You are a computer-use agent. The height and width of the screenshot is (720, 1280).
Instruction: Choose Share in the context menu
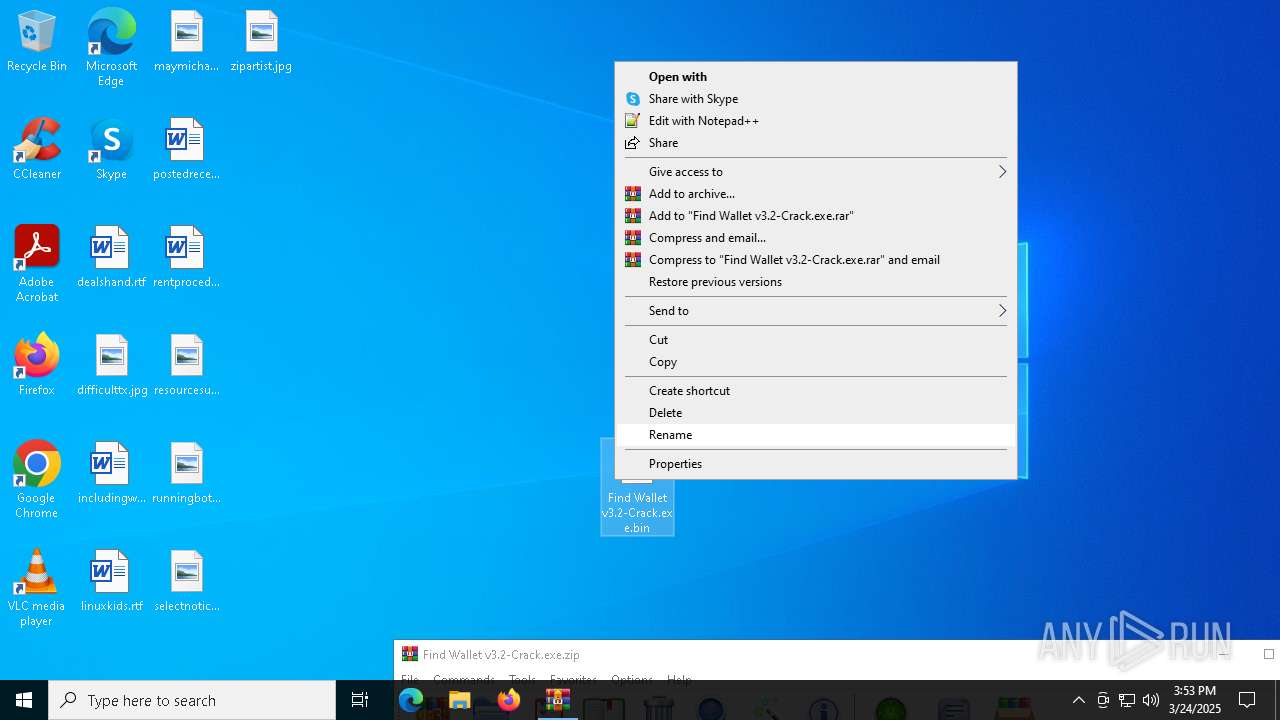[x=815, y=143]
